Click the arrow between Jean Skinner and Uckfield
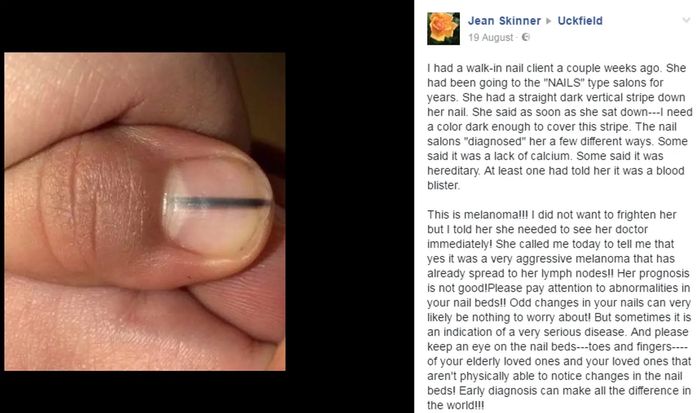Viewport: 700px width, 413px height. pyautogui.click(x=549, y=21)
